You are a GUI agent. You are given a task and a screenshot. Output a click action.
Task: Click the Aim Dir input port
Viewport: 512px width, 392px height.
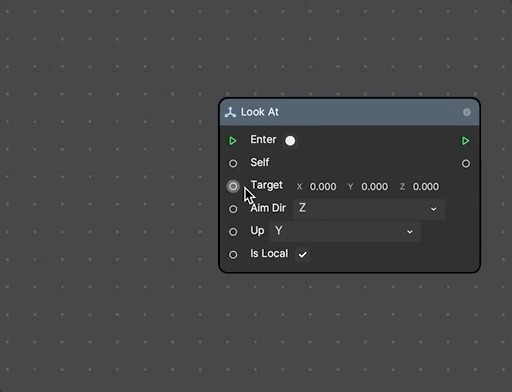click(x=233, y=209)
